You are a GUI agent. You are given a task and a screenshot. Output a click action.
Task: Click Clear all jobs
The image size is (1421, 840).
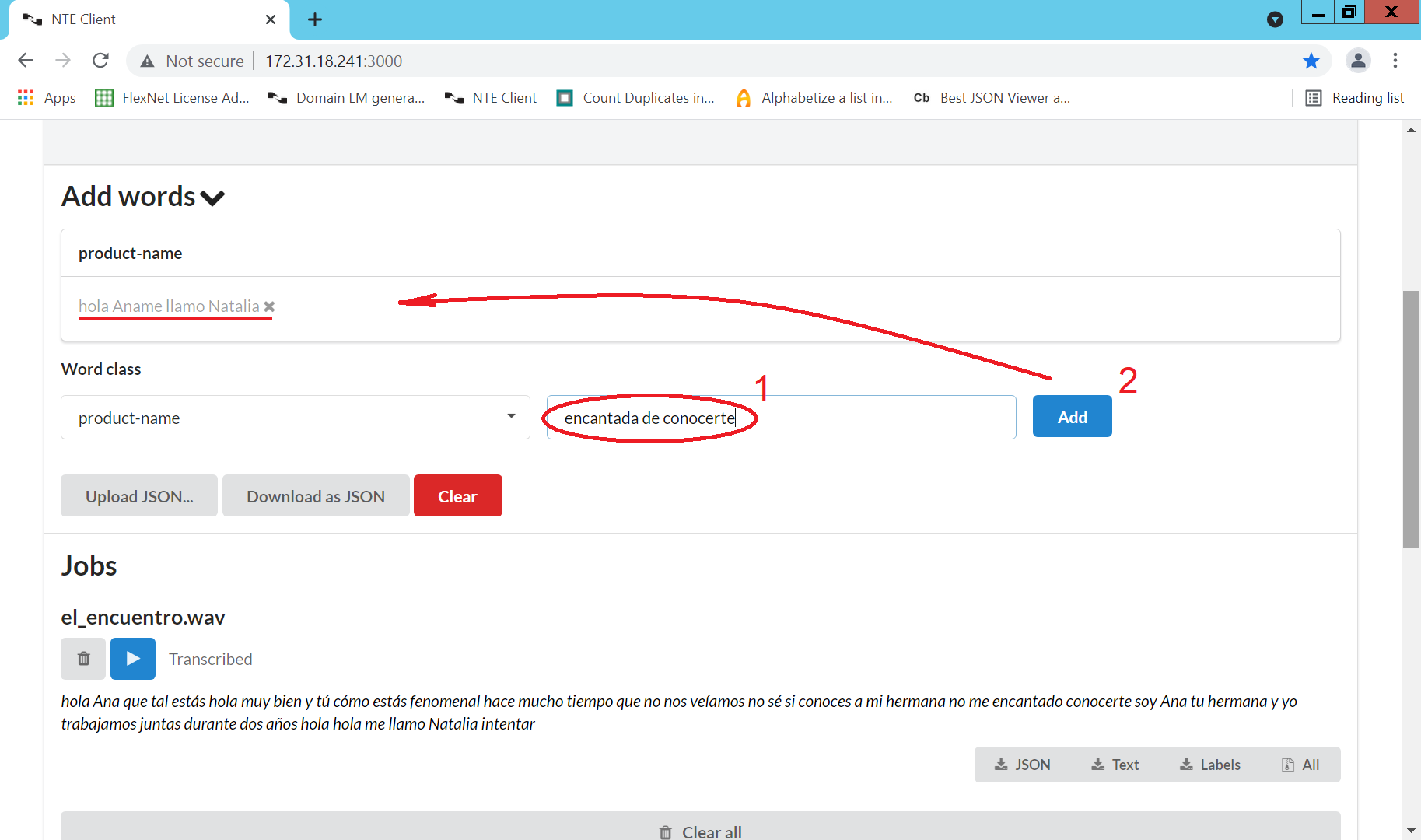click(700, 831)
